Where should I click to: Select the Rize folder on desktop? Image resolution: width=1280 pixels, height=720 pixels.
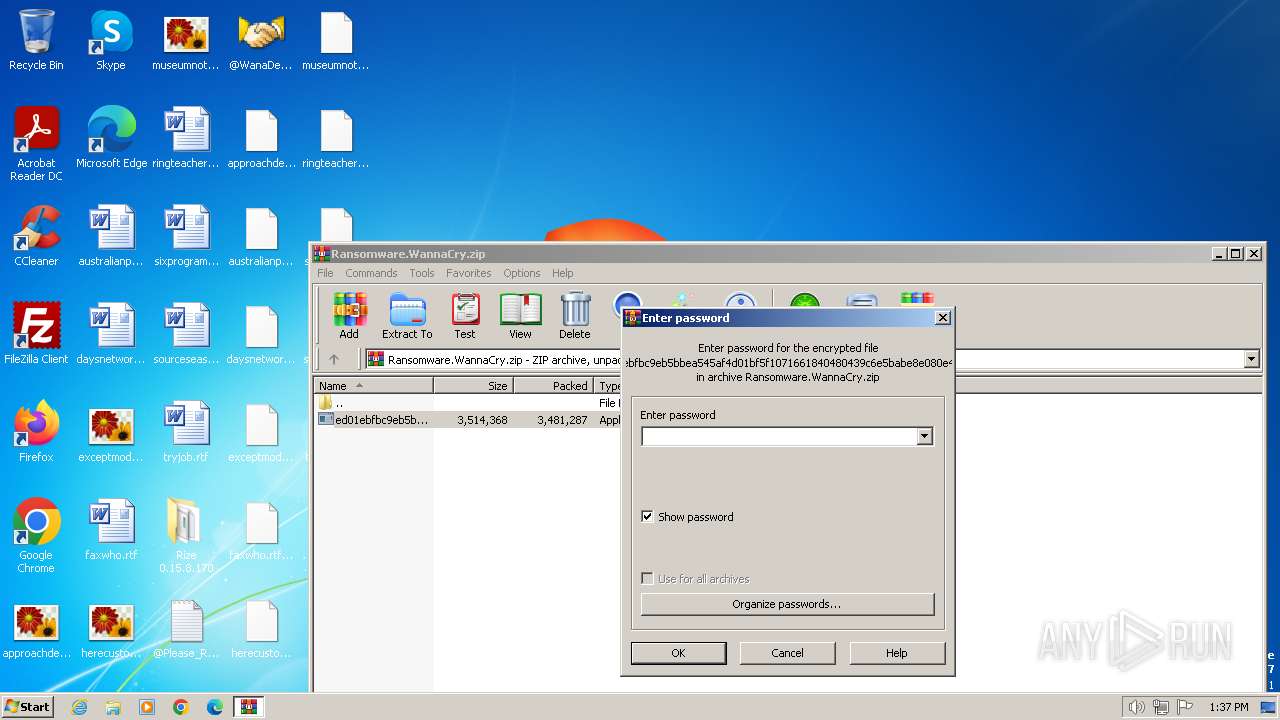(x=186, y=537)
